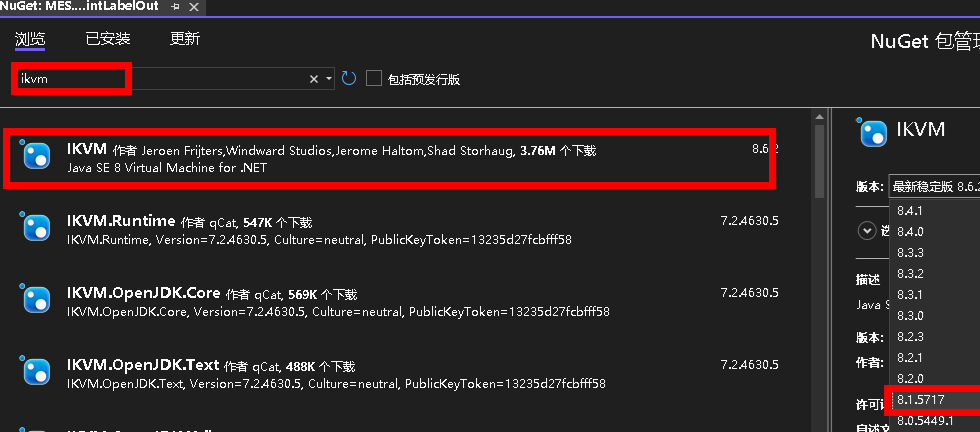Click IKVM.OpenJDK.Text version 7.2.4630.5 label
Image resolution: width=980 pixels, height=432 pixels.
[749, 364]
